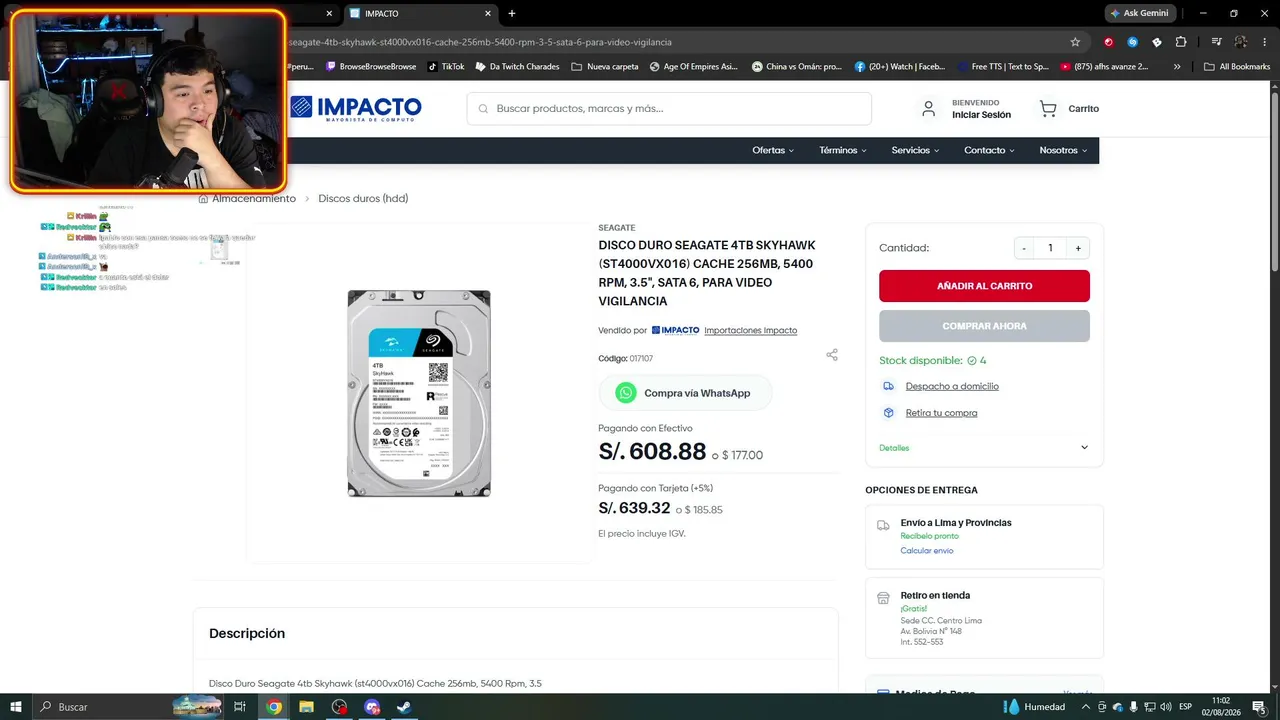Click Añadir al carrito button
Viewport: 1280px width, 720px height.
[x=984, y=286]
